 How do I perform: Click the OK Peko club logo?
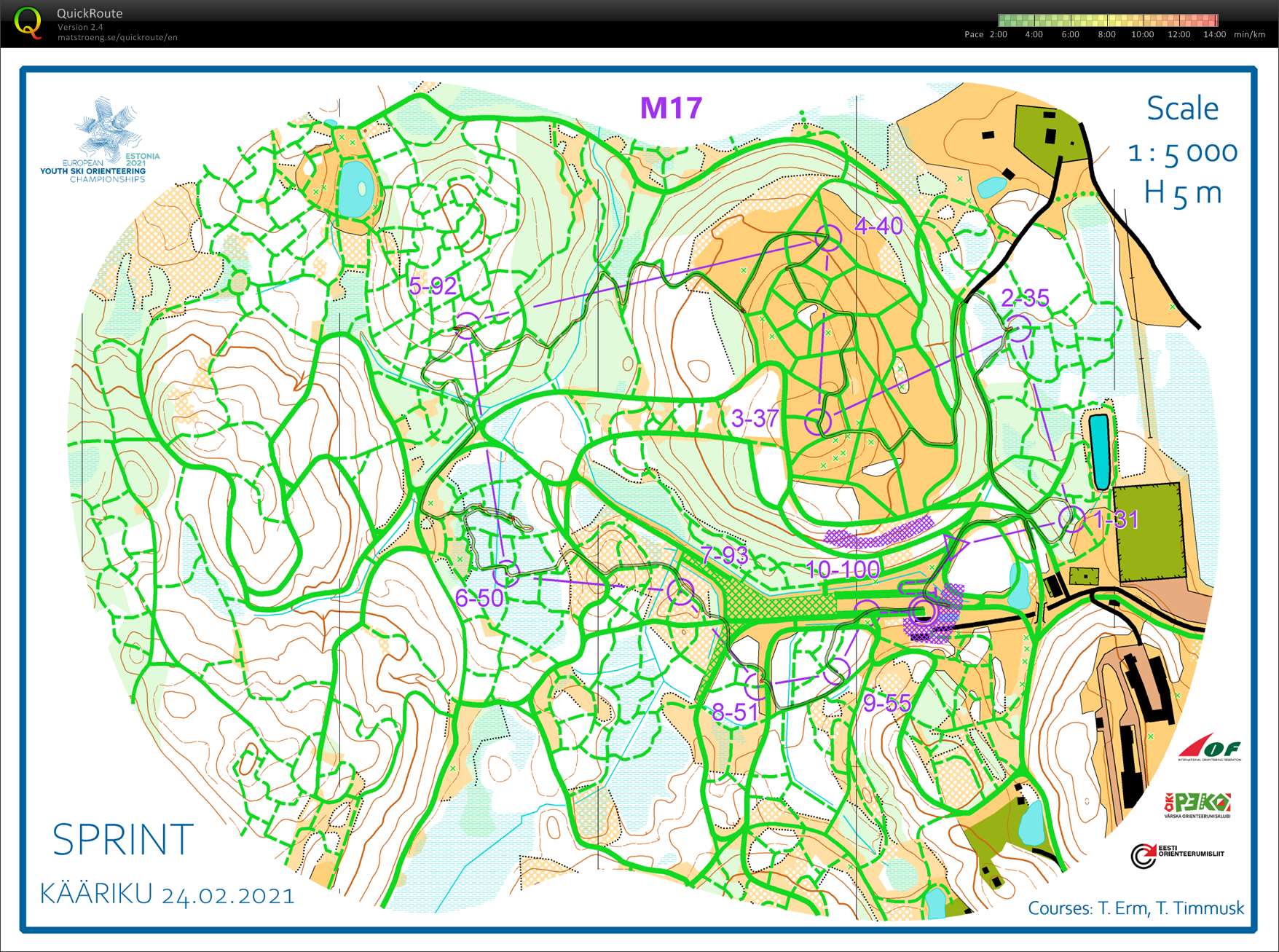pyautogui.click(x=1197, y=804)
